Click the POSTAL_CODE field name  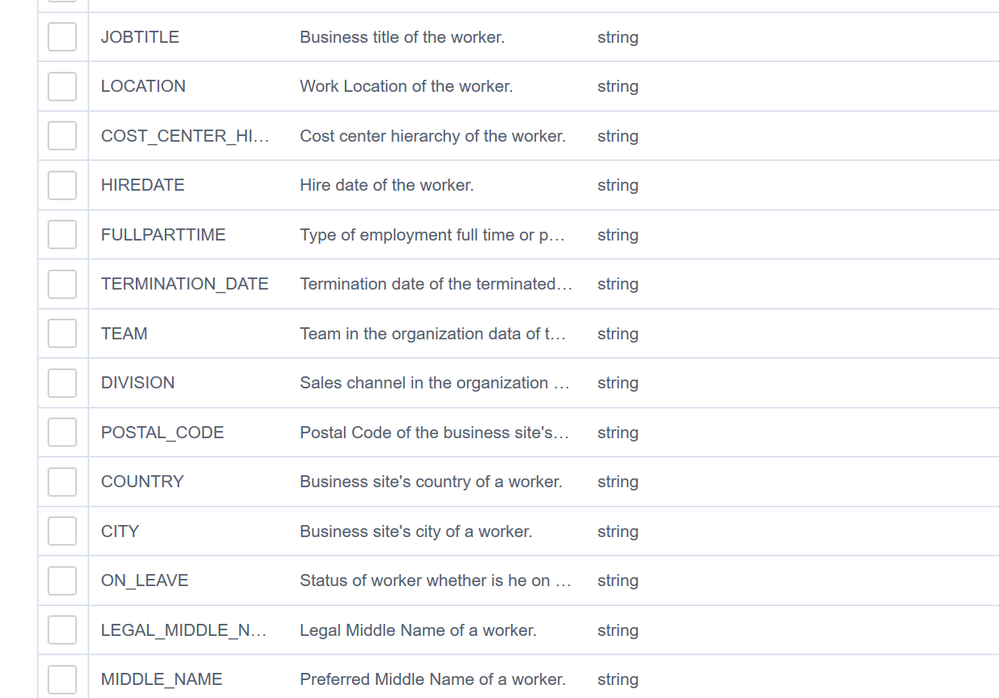point(162,433)
